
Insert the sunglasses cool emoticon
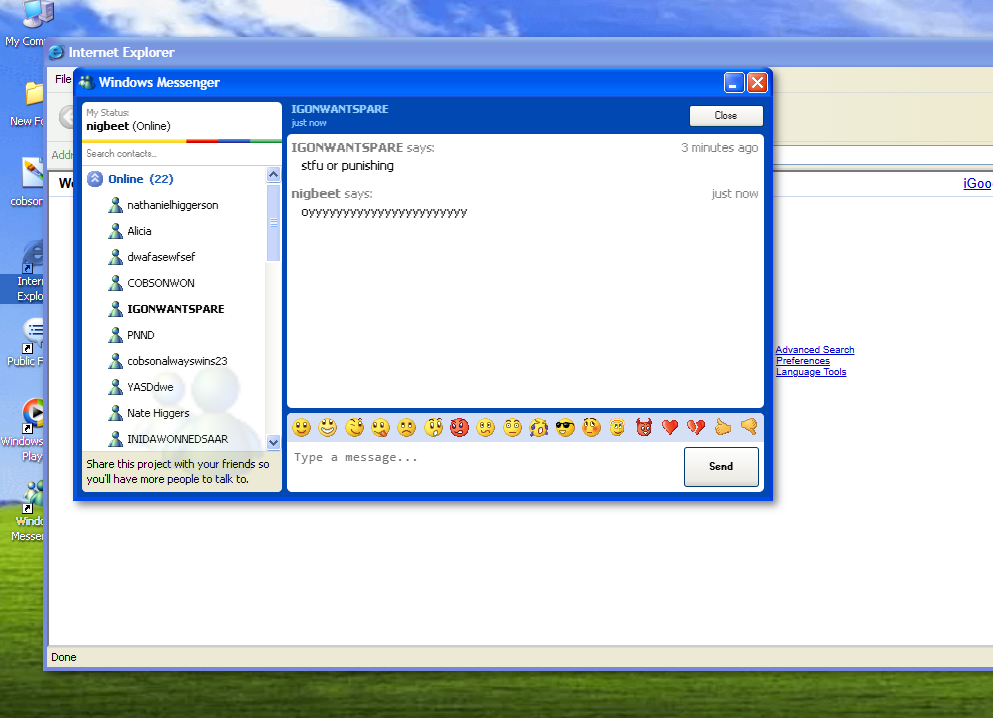pos(565,428)
